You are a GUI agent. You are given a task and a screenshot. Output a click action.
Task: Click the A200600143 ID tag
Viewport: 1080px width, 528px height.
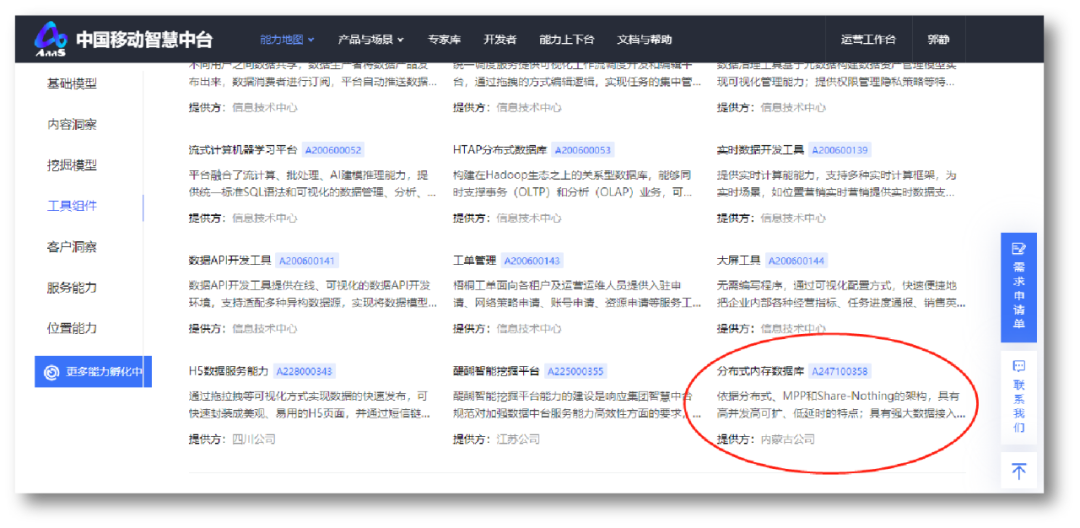tap(532, 261)
